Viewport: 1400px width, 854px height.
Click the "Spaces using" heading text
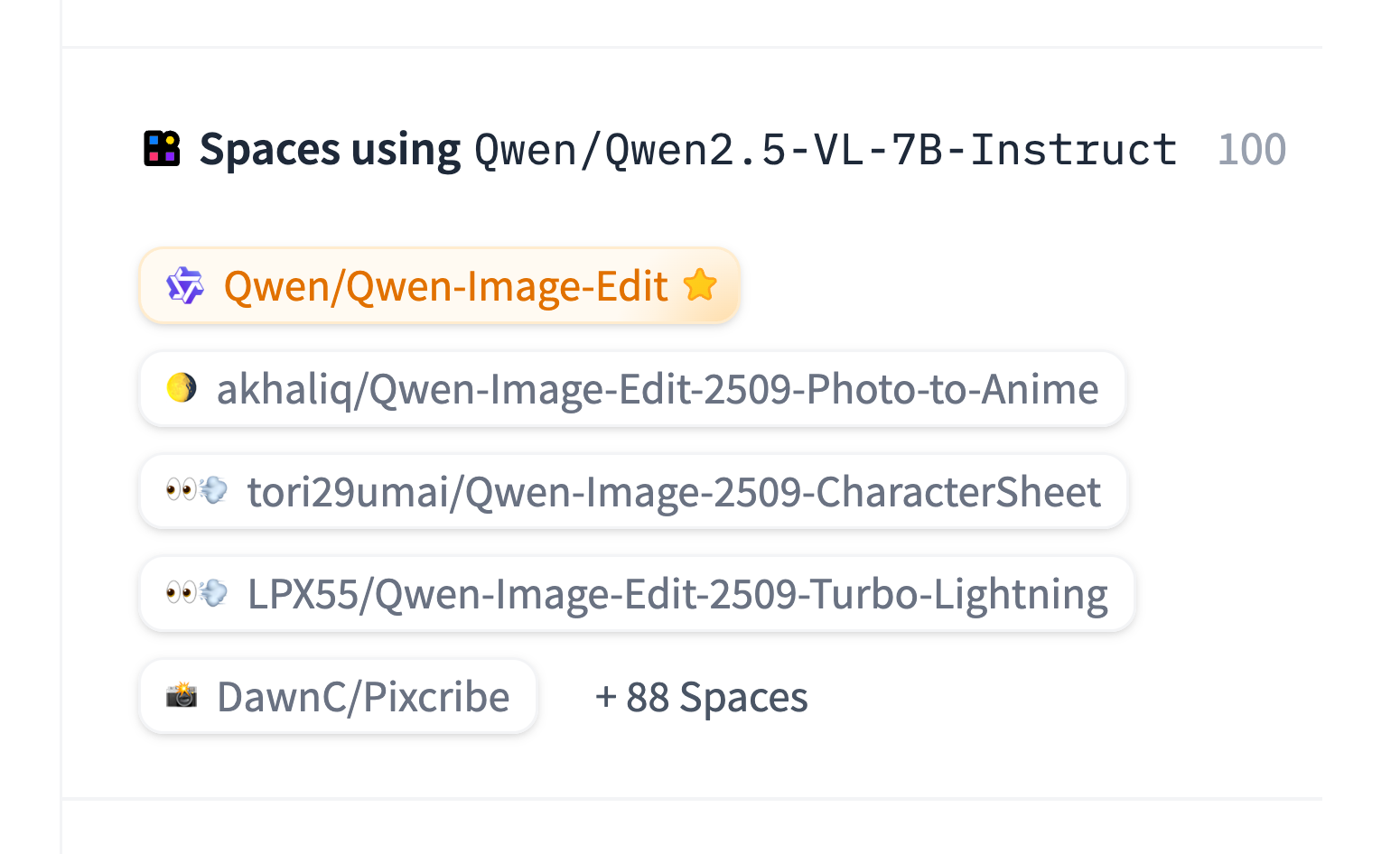(x=330, y=150)
